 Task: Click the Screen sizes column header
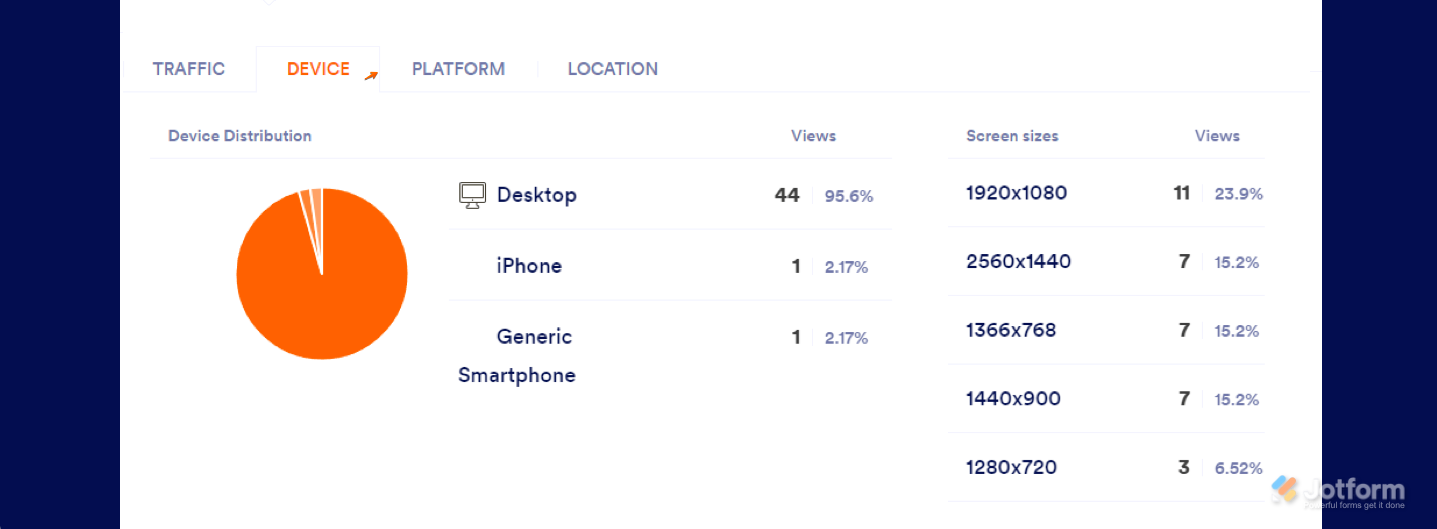1011,136
